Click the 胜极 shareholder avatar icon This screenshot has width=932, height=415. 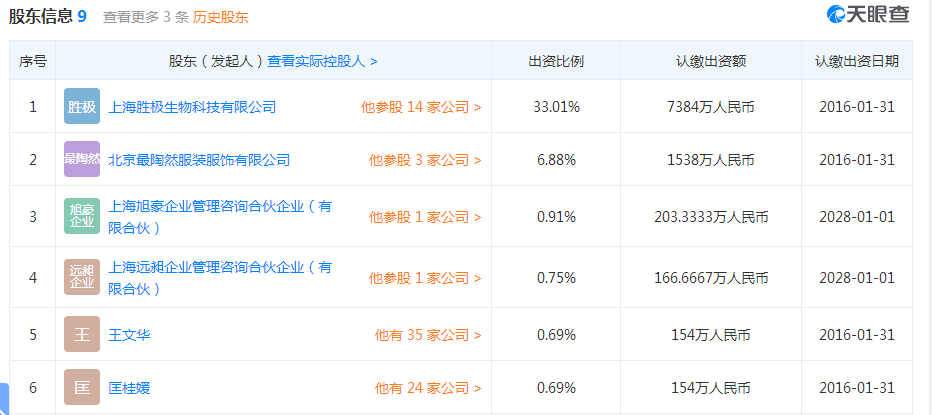[x=82, y=106]
